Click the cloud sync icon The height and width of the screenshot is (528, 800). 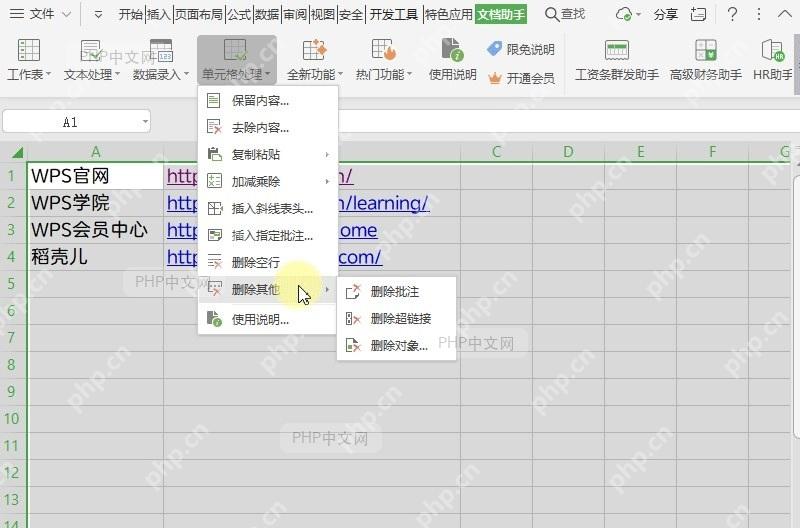click(624, 14)
